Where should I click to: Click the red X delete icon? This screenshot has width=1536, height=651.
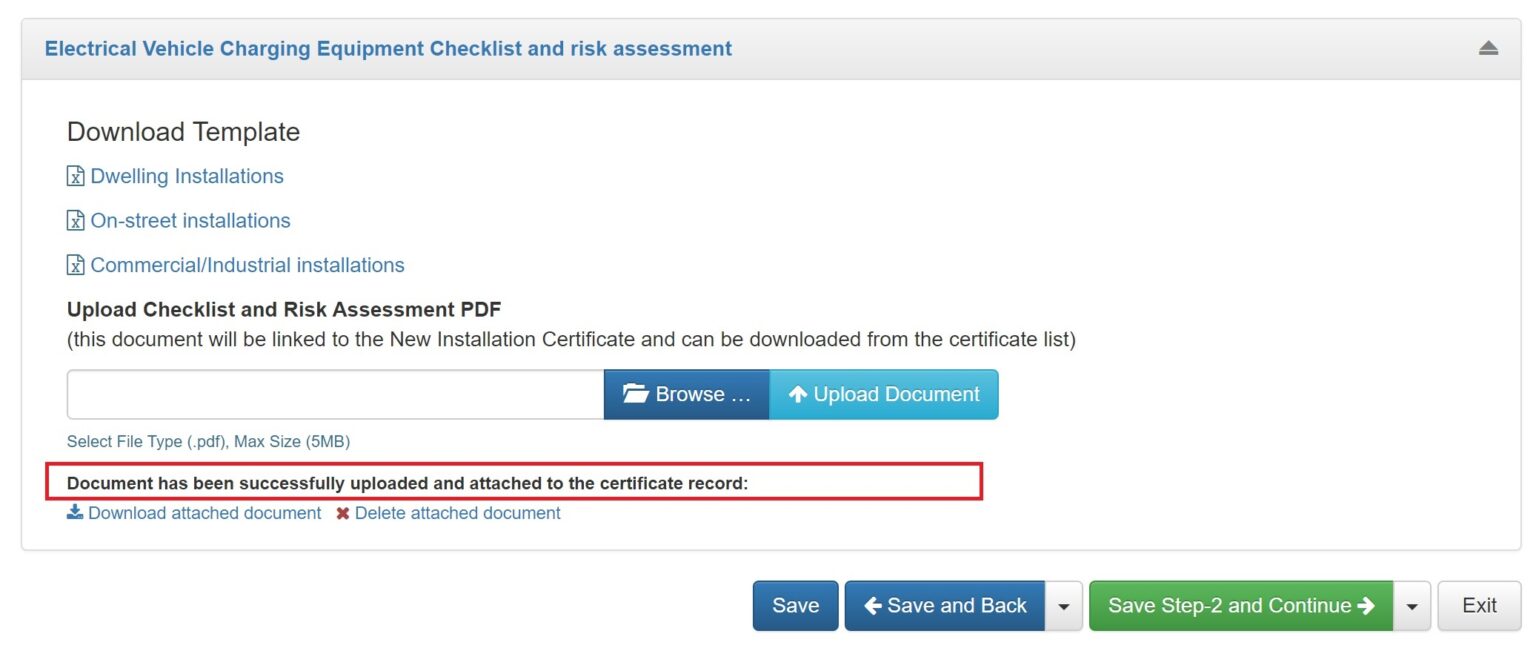tap(343, 513)
